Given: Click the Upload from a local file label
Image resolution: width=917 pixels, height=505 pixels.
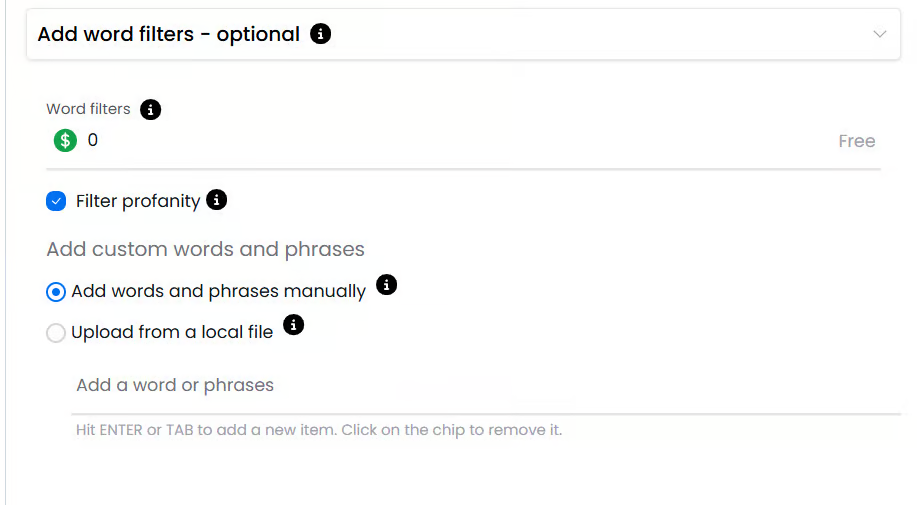Looking at the screenshot, I should click(172, 333).
